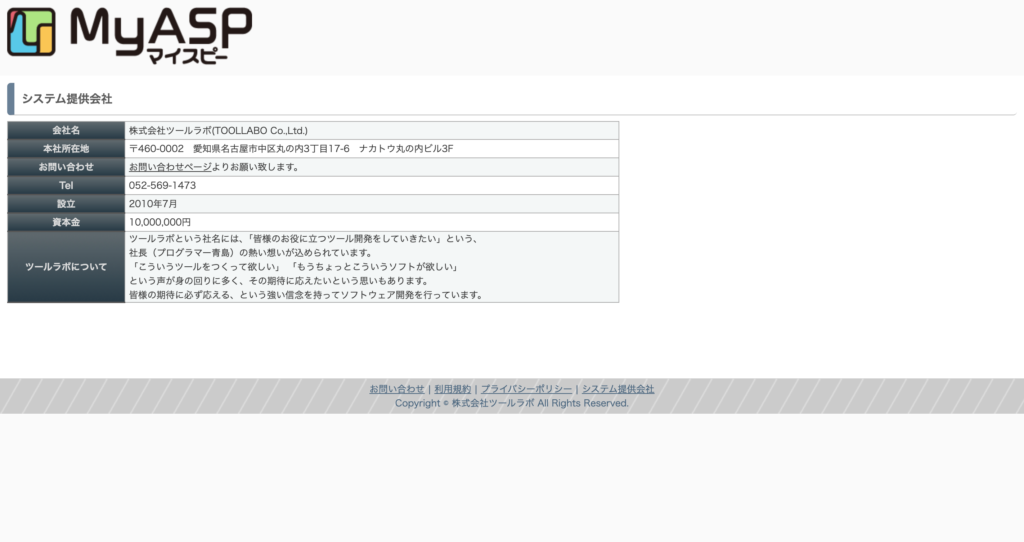The image size is (1024, 542).
Task: Click the address cell 〒460-0002
Action: tap(372, 149)
